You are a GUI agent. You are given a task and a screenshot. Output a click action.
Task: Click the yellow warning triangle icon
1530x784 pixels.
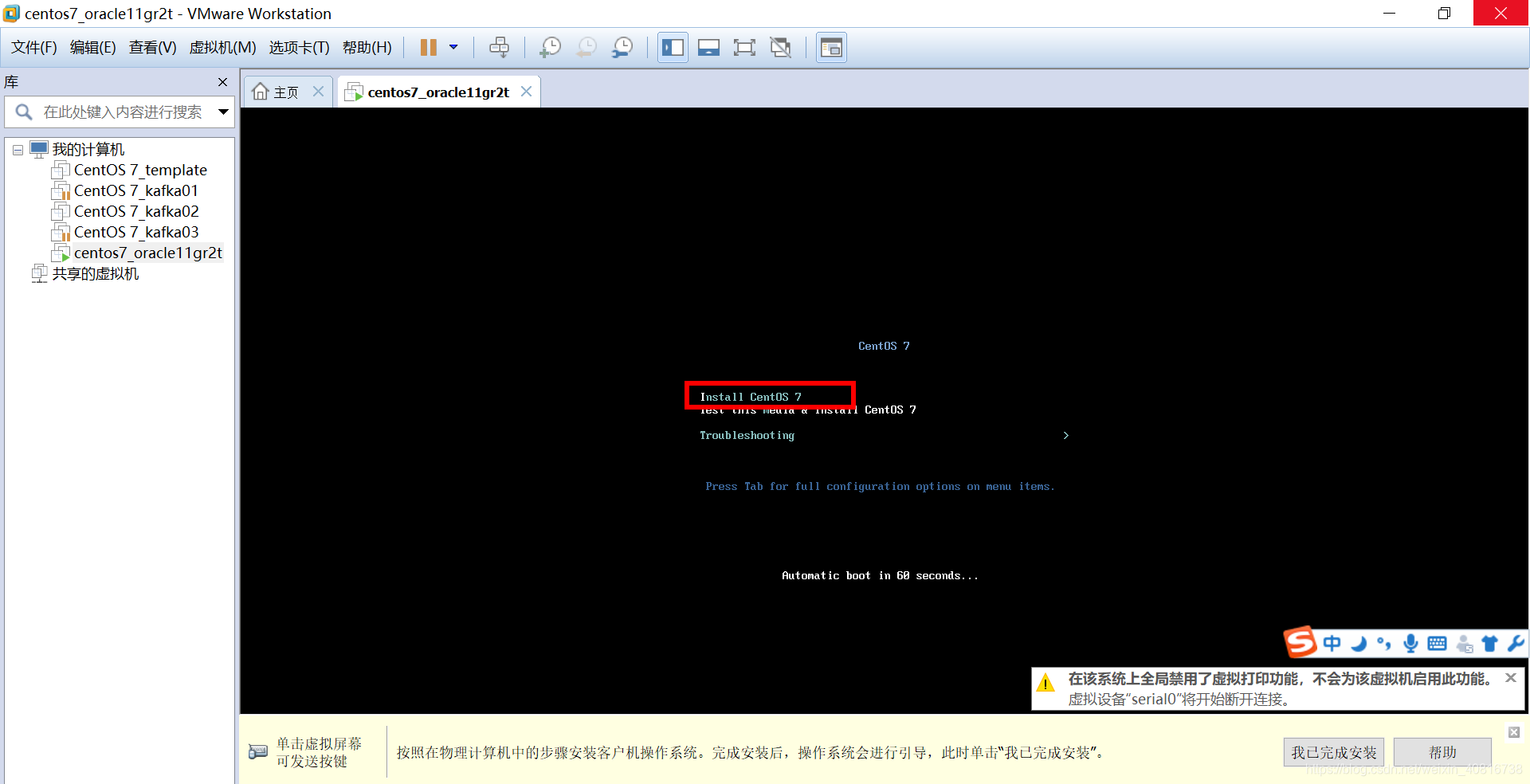(x=1045, y=682)
